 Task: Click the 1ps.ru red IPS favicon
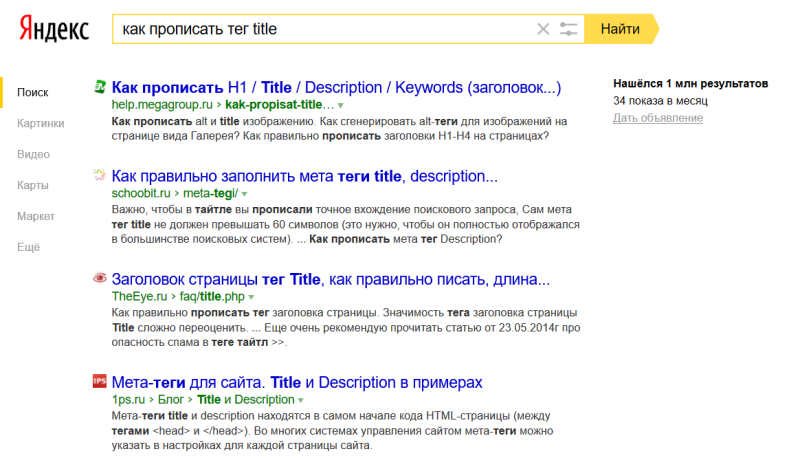[99, 381]
